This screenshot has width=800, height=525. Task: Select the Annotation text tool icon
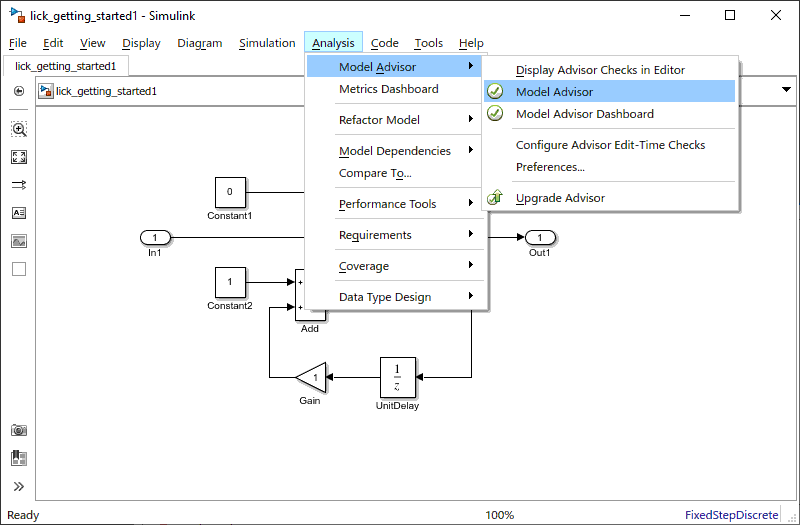pos(19,213)
